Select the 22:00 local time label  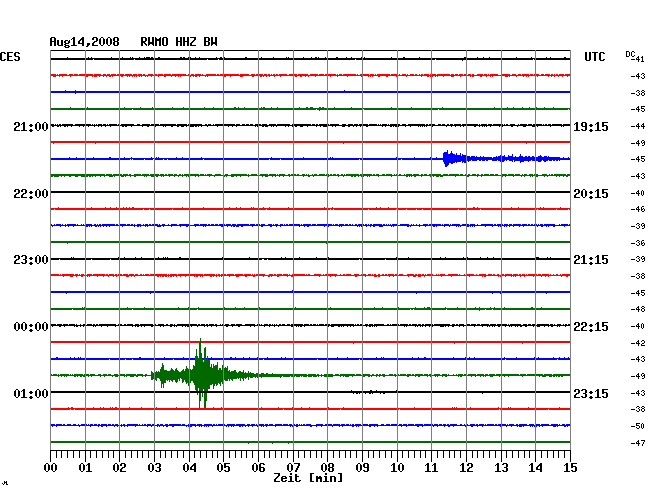click(x=31, y=194)
